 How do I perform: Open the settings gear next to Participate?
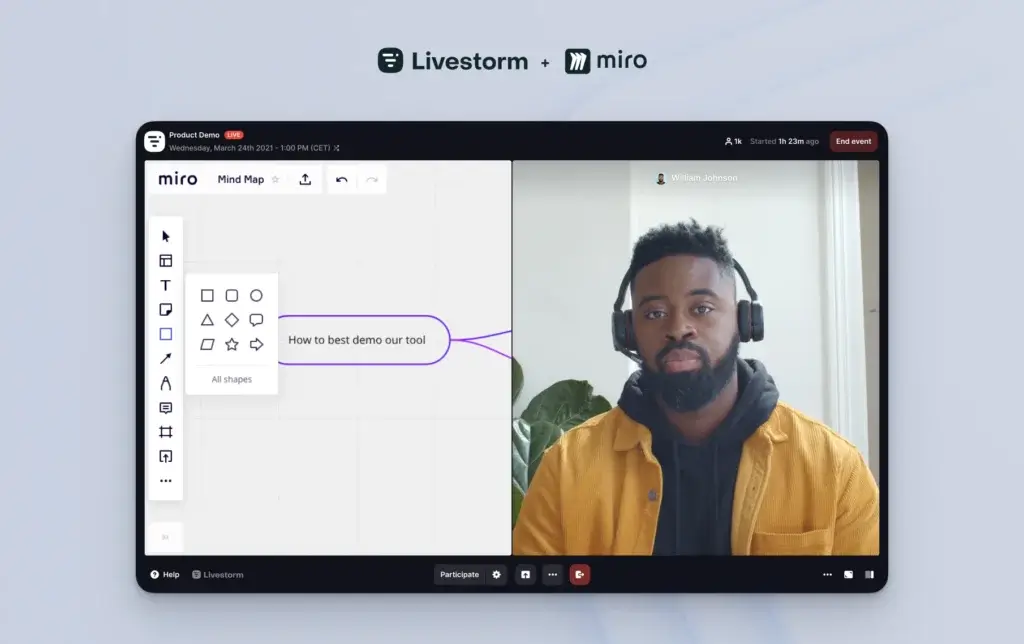point(496,575)
